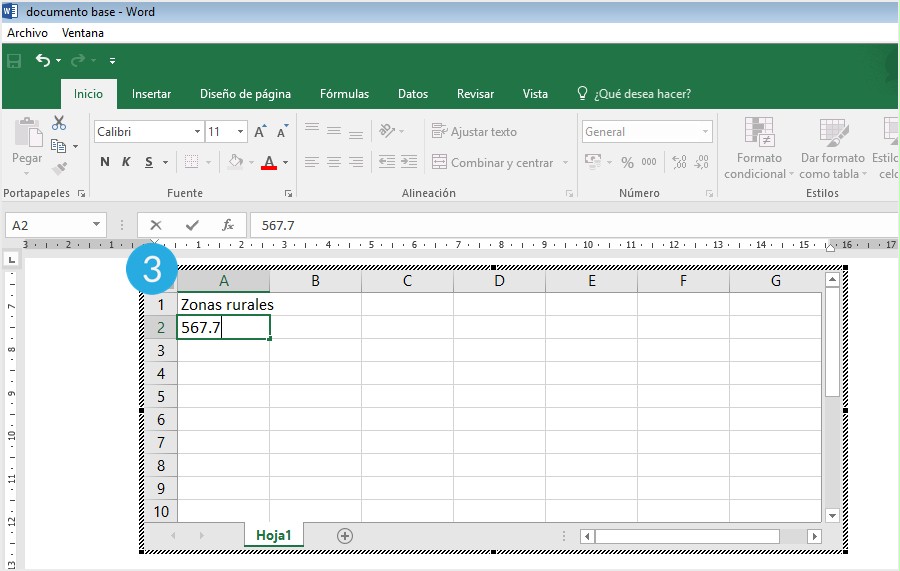Increase font size with the large A
The height and width of the screenshot is (571, 900).
click(260, 131)
